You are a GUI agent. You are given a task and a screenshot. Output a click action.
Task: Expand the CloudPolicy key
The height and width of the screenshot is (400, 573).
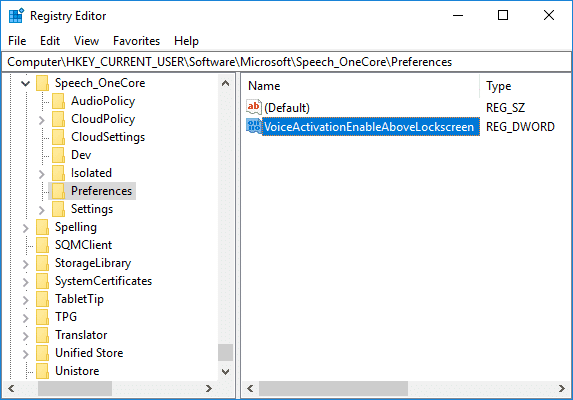coord(42,120)
